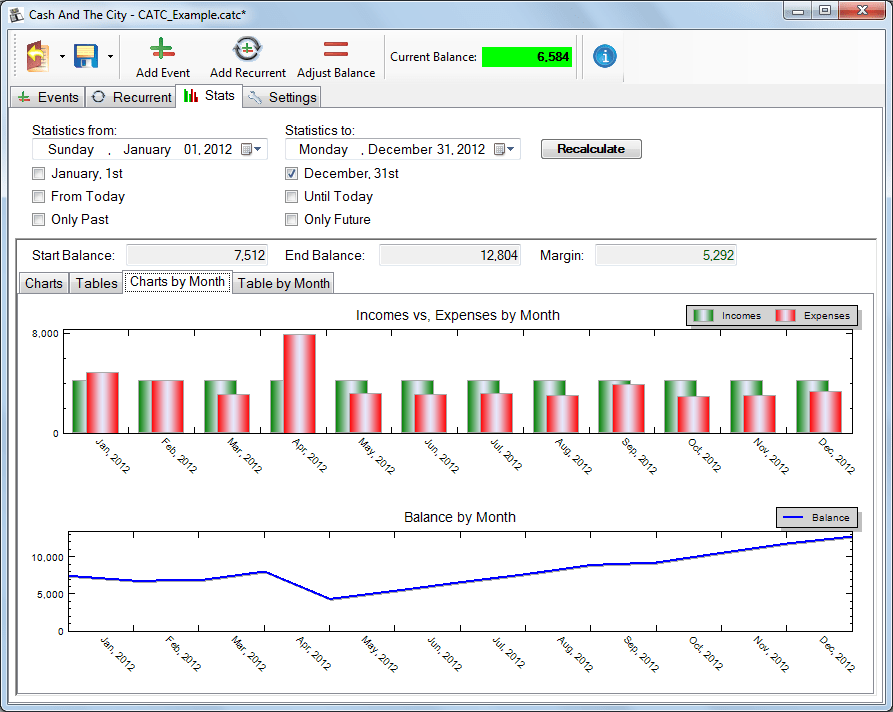Screen dimensions: 893x712
Task: Click the open file folder icon
Action: tap(38, 56)
